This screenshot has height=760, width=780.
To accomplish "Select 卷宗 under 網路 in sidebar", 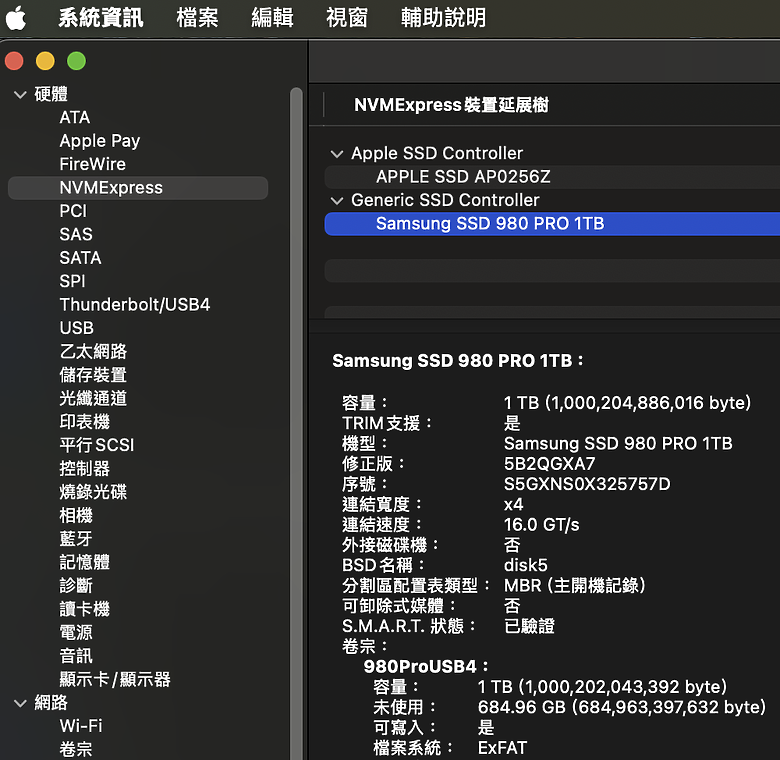I will 76,749.
